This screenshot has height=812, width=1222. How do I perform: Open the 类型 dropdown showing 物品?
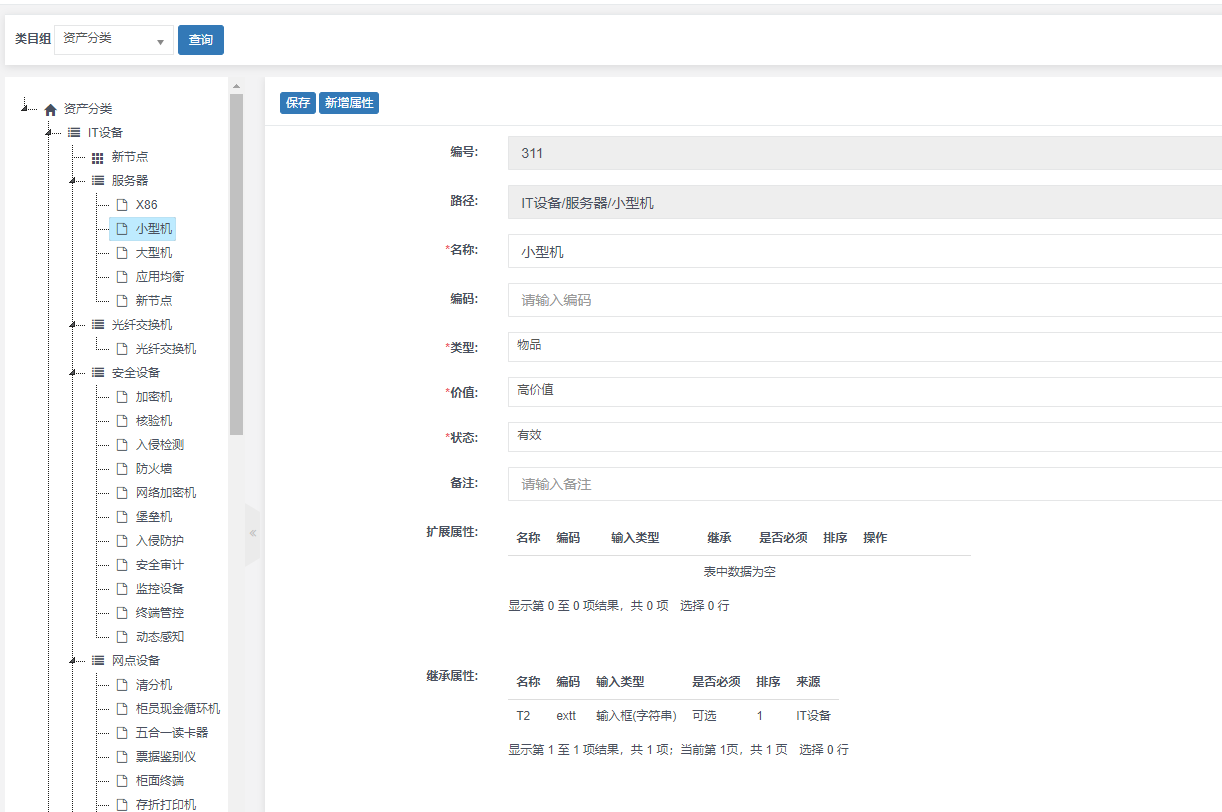point(864,346)
